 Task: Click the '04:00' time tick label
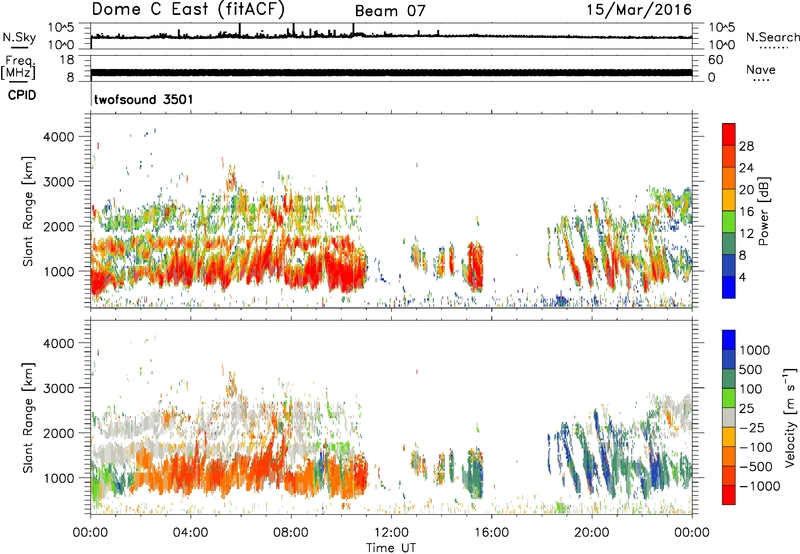(190, 533)
